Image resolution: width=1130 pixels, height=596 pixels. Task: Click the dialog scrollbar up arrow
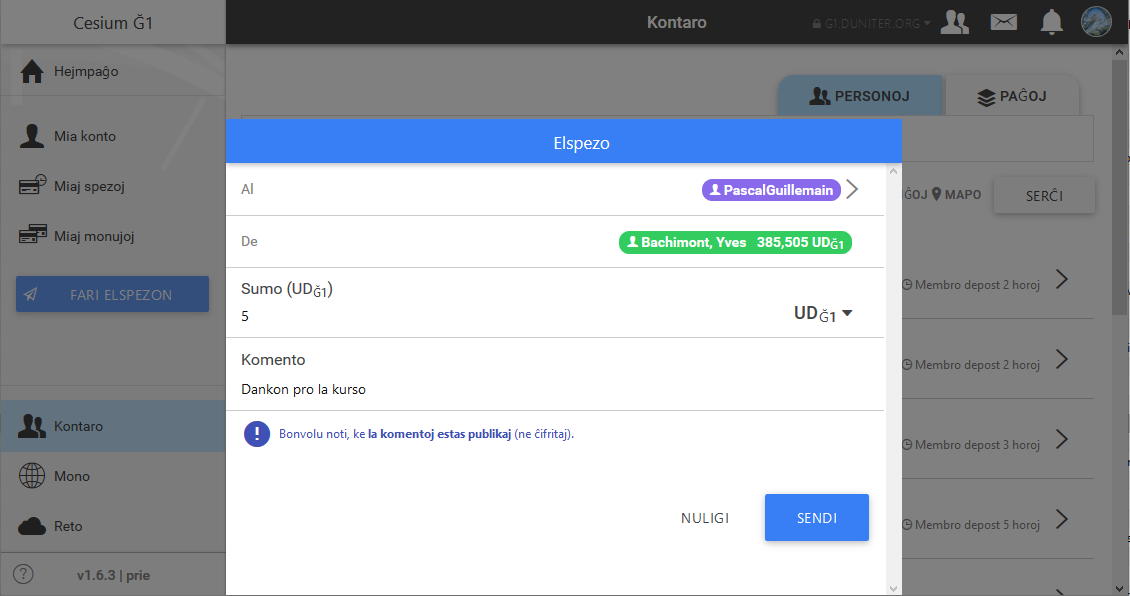pos(894,172)
